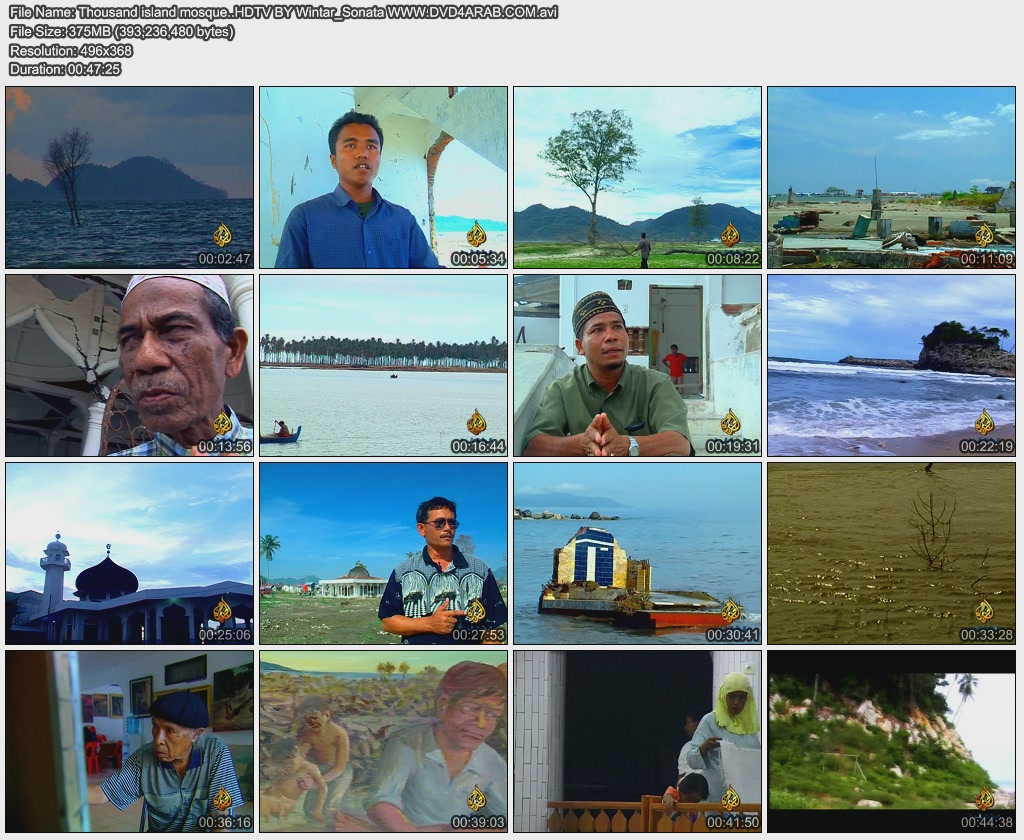Screen dimensions: 1024x840
Task: Open the stranded boat thumbnail at 00:30:41
Action: (x=637, y=553)
